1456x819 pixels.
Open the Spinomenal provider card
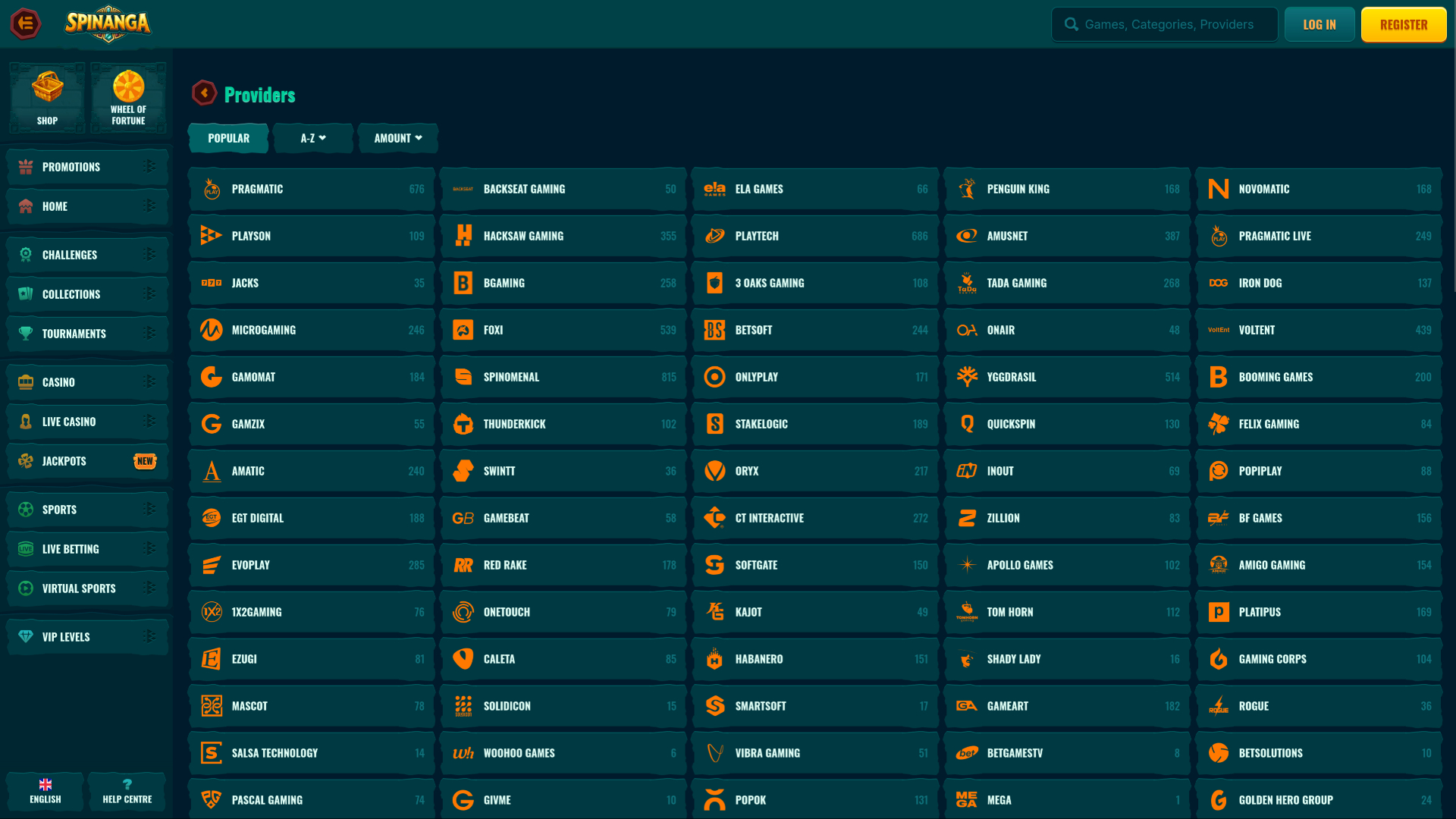pos(563,377)
